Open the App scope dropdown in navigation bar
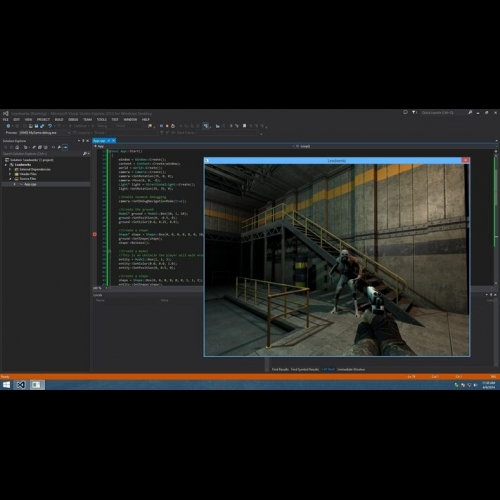Image resolution: width=500 pixels, height=500 pixels. [x=193, y=146]
